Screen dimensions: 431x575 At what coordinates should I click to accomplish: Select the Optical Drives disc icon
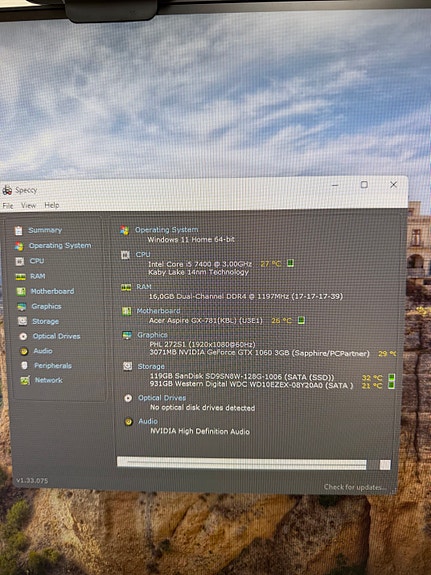point(23,336)
